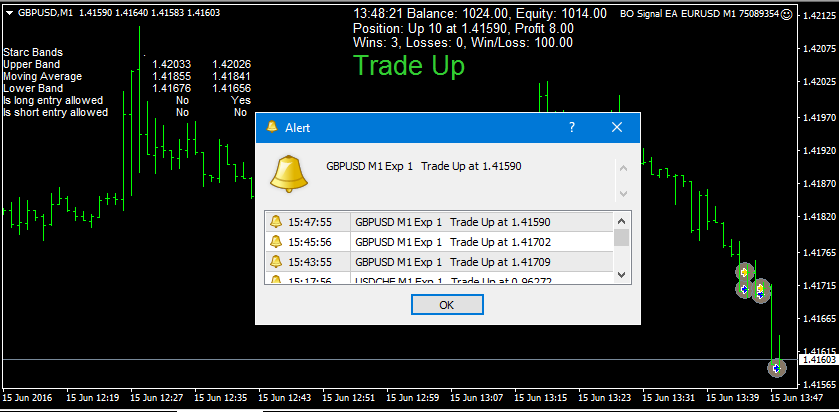Click the 'Wins: 3, Losses: 0' line
This screenshot has width=839, height=412.
point(463,43)
